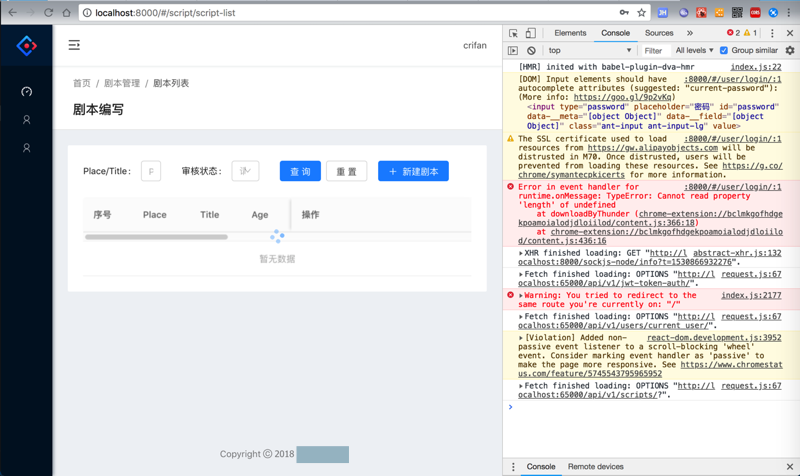Click the browser back arrow

click(x=13, y=13)
